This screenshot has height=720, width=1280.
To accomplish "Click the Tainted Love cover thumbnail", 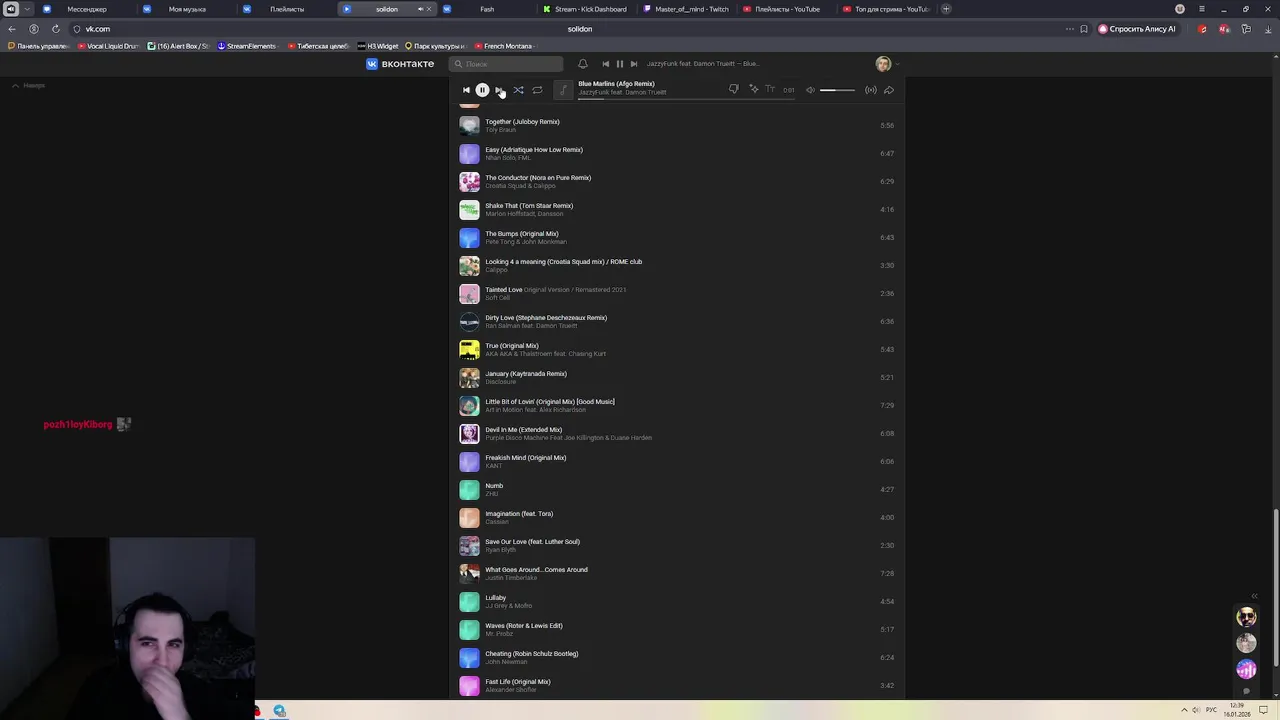I will (469, 293).
